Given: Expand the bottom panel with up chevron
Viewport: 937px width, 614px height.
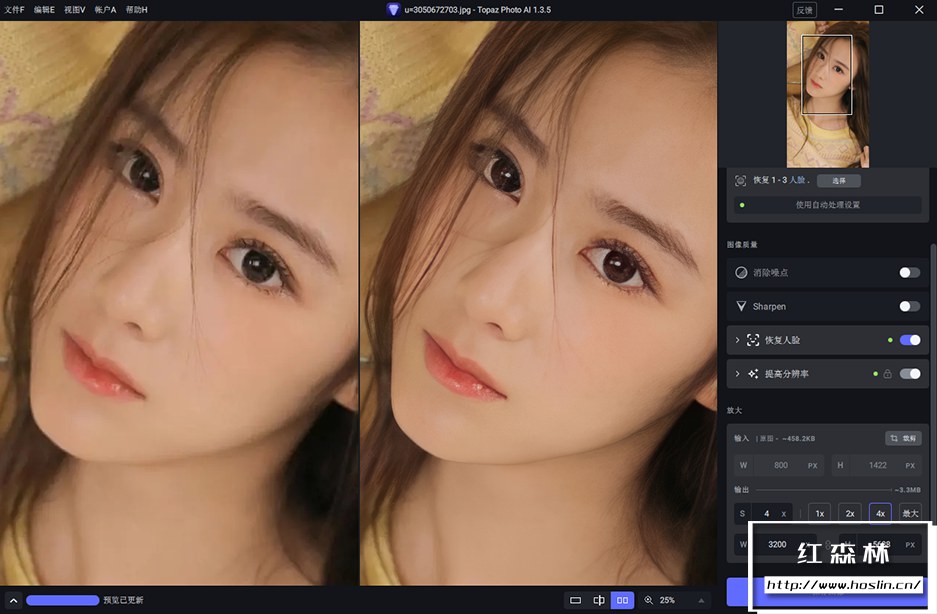Looking at the screenshot, I should point(13,600).
